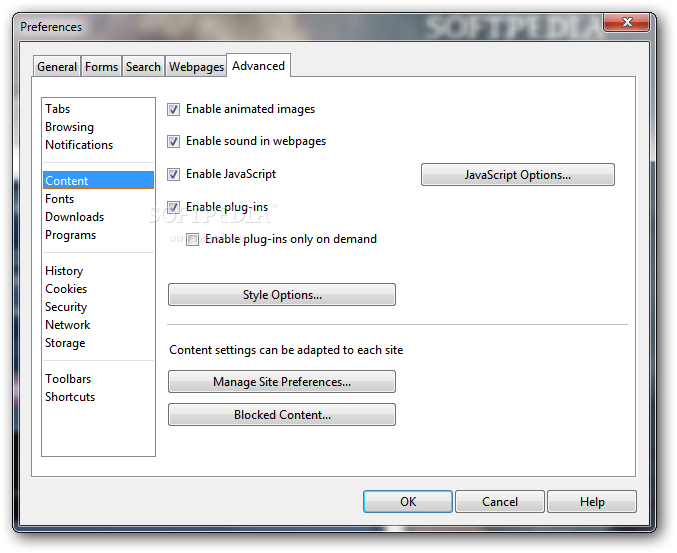Disable the Enable plug-ins checkbox
Screen dimensions: 677x553
point(174,207)
